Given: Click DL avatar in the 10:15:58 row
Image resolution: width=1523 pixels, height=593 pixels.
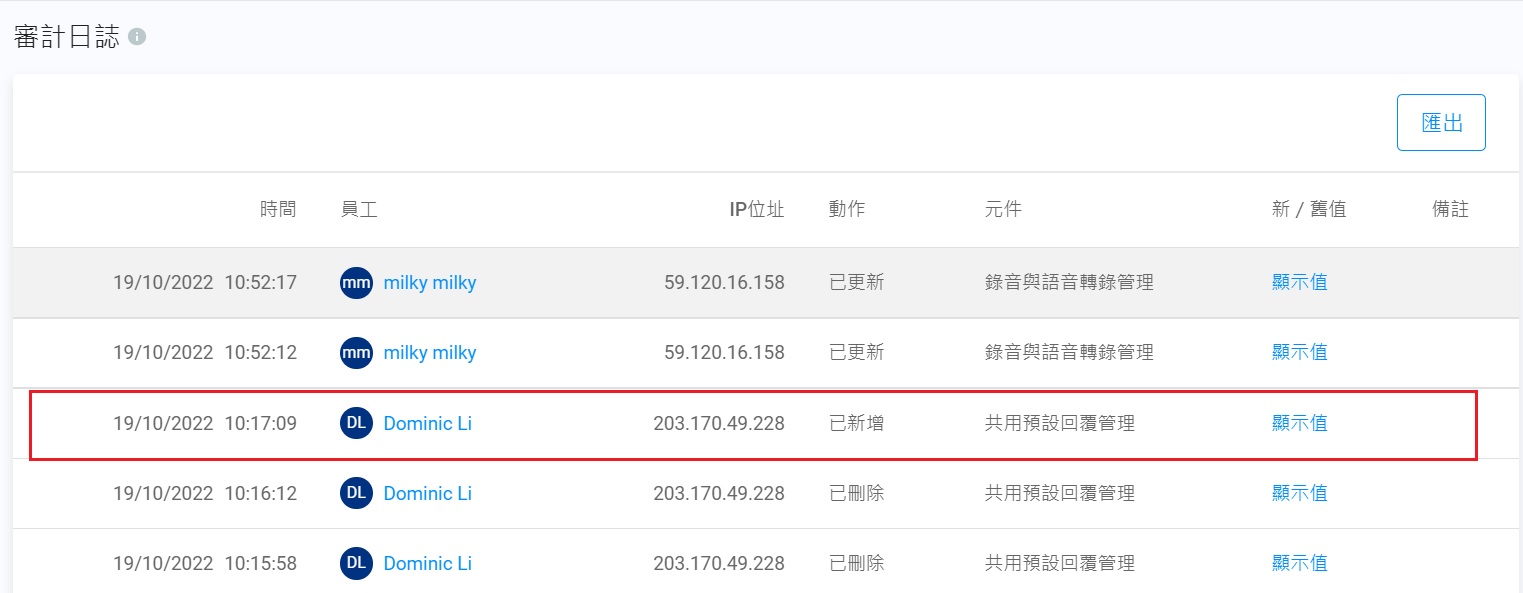Looking at the screenshot, I should pyautogui.click(x=356, y=563).
